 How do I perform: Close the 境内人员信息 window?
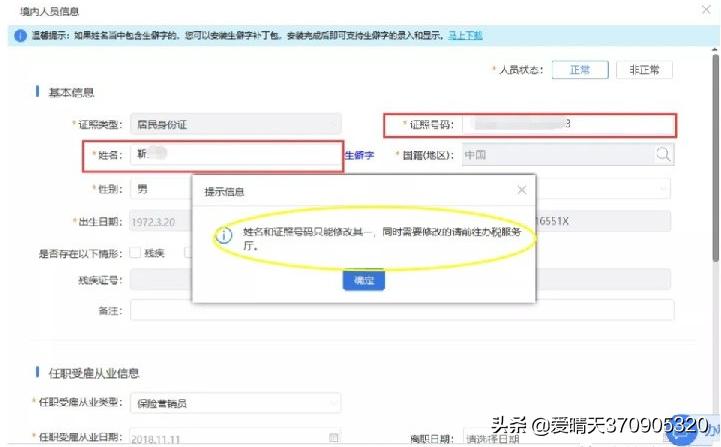[706, 9]
